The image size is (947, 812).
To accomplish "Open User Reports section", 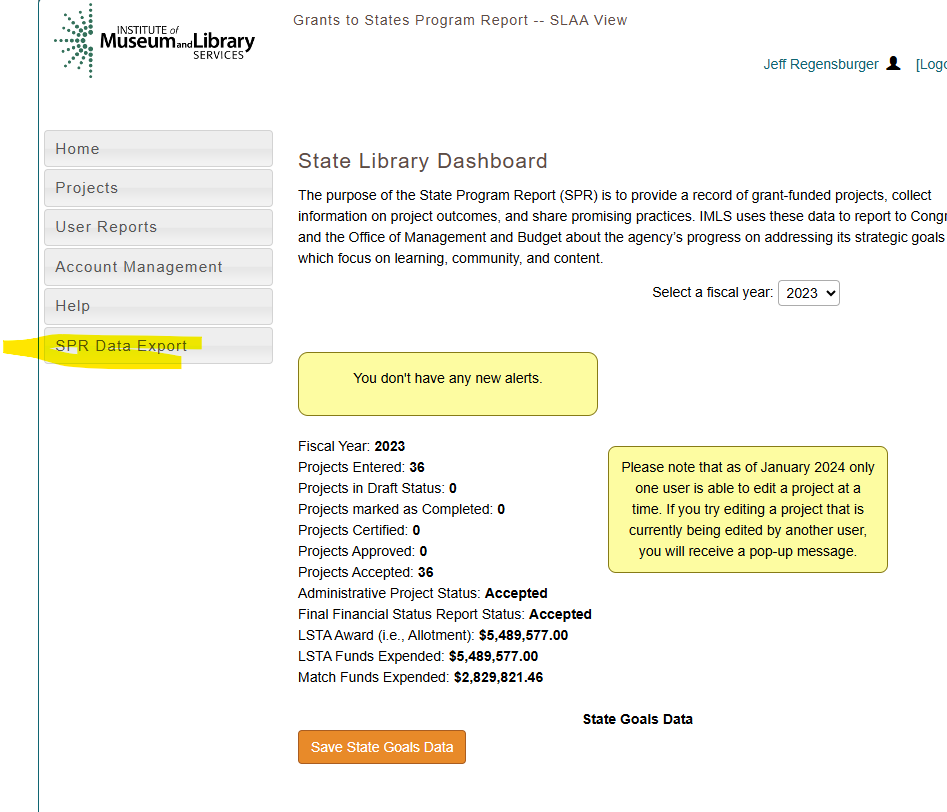I will point(158,227).
